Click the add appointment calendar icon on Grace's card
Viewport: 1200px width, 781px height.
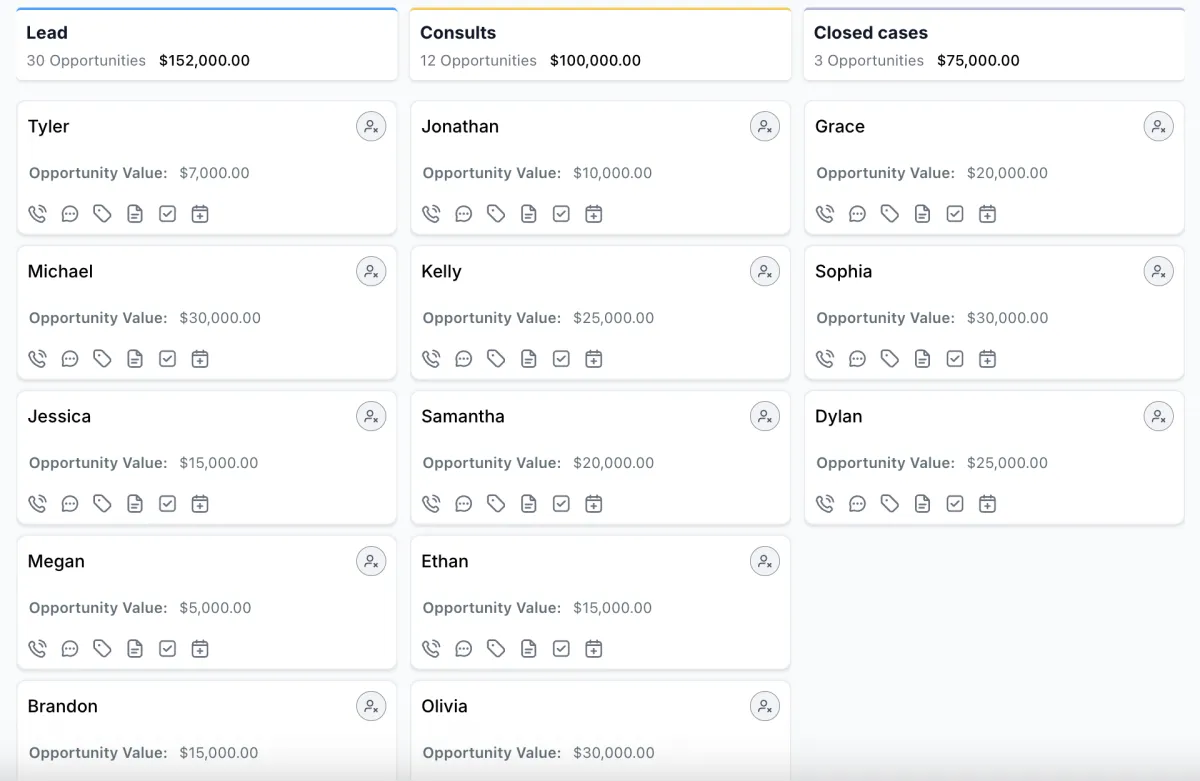pos(987,213)
